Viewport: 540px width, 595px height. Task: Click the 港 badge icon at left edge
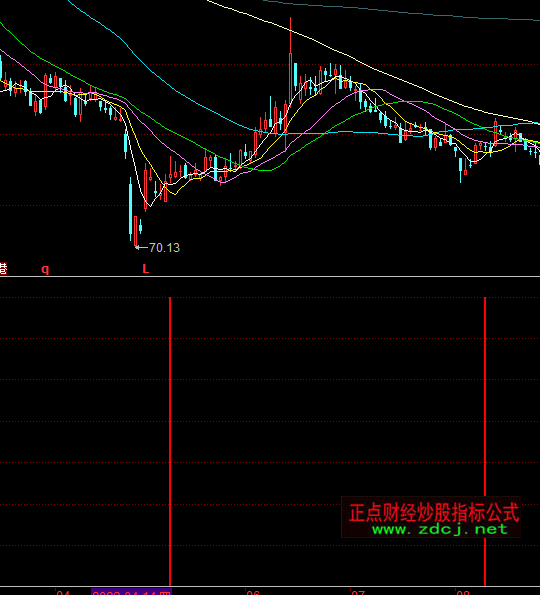click(3, 269)
